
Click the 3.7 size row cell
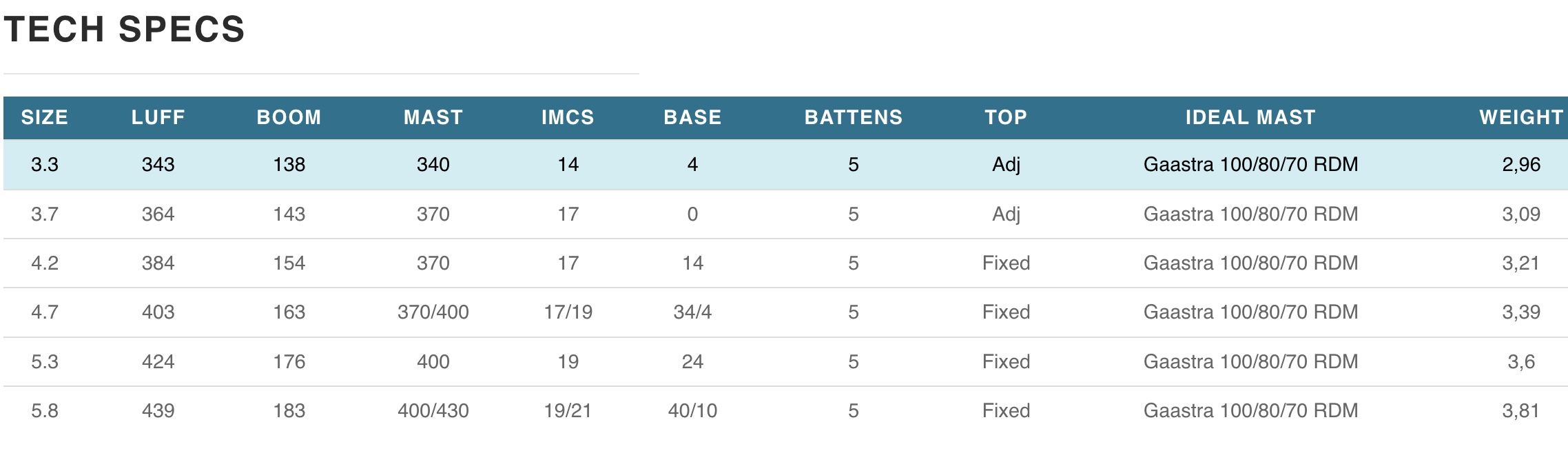point(45,214)
